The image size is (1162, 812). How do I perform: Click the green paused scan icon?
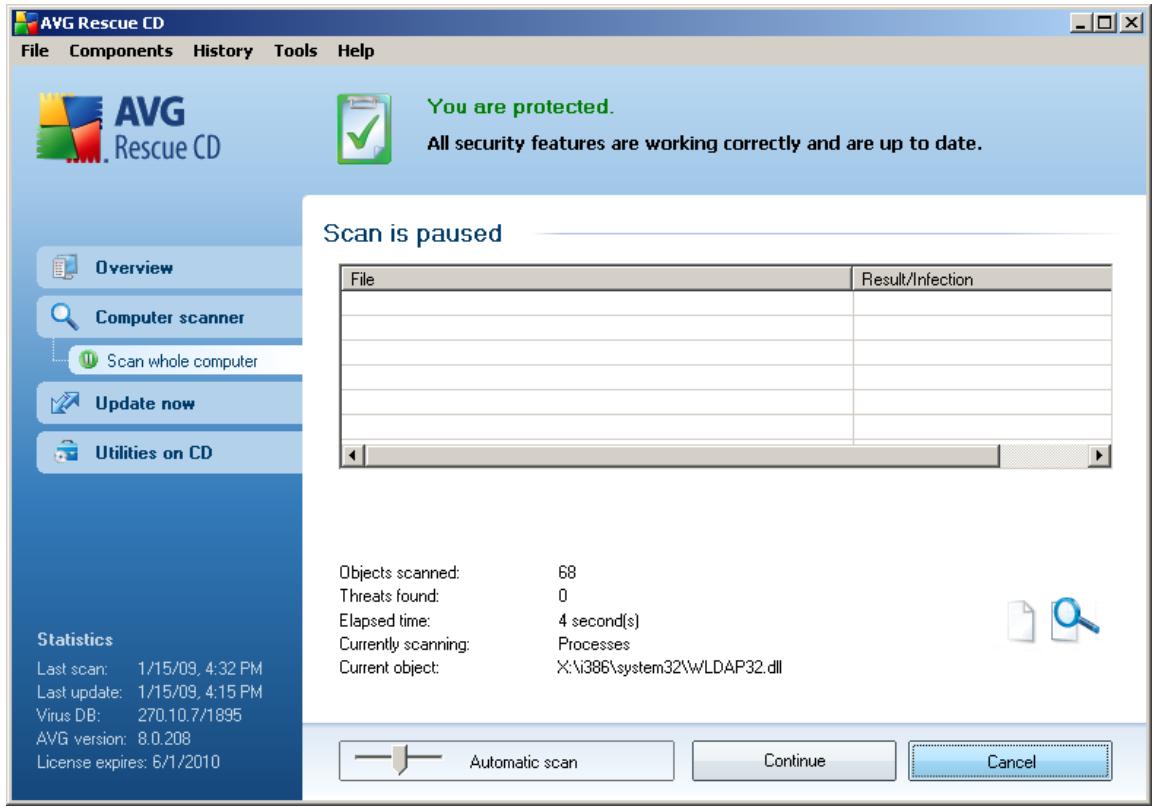88,360
